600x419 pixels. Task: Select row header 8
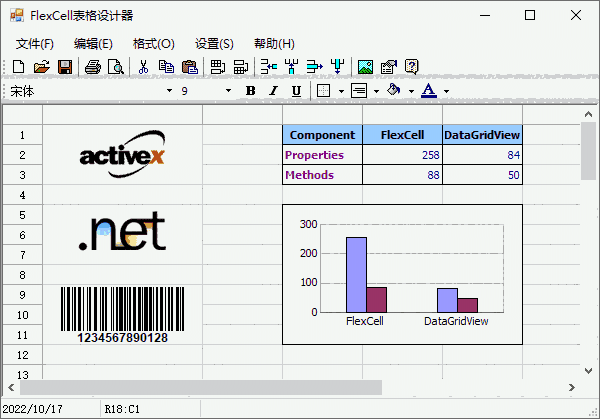click(23, 275)
